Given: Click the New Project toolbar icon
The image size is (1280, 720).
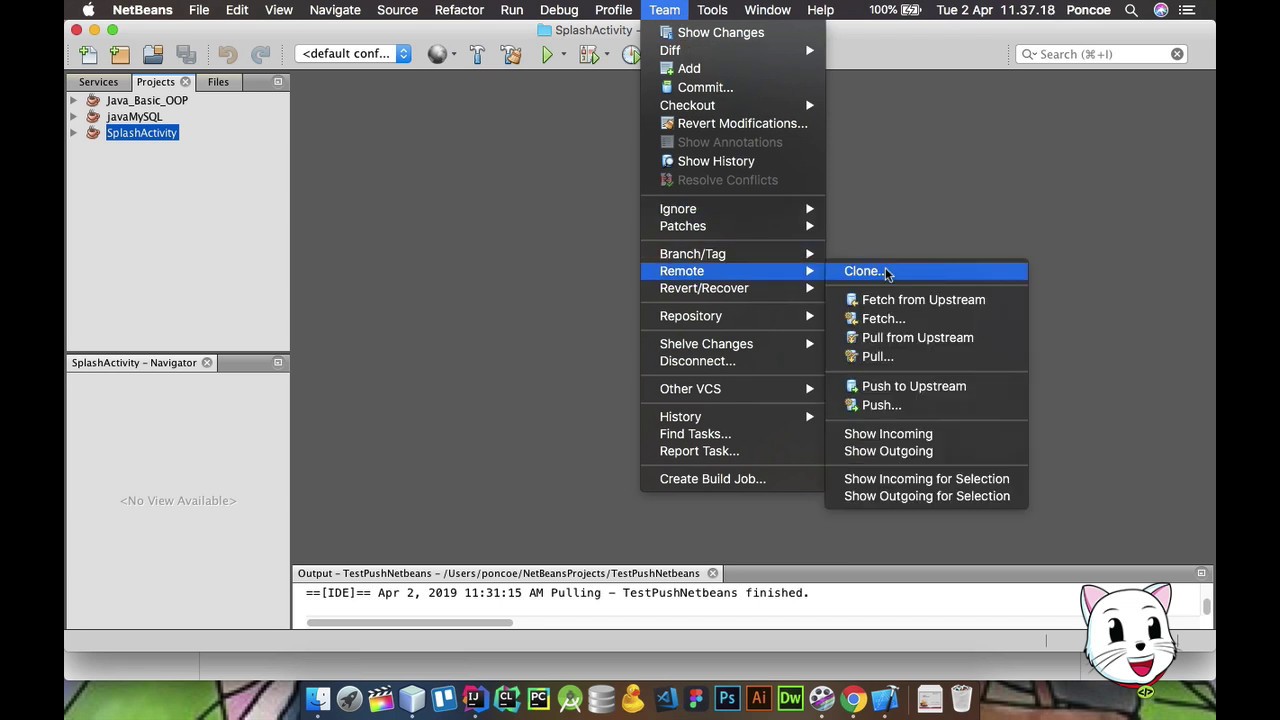Looking at the screenshot, I should point(120,54).
